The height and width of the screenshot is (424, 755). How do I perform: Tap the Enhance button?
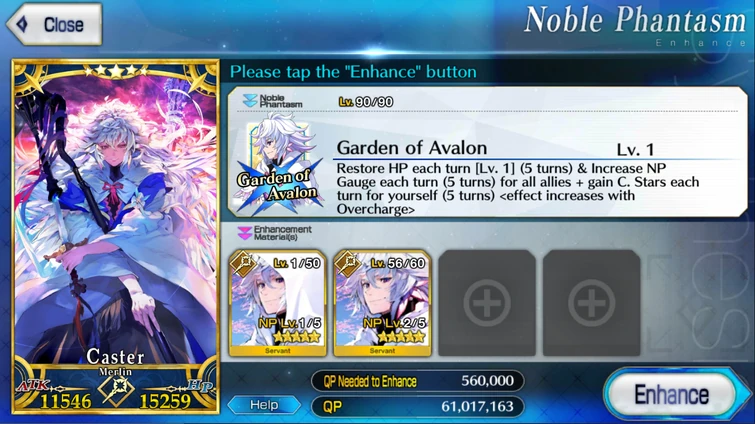coord(672,395)
